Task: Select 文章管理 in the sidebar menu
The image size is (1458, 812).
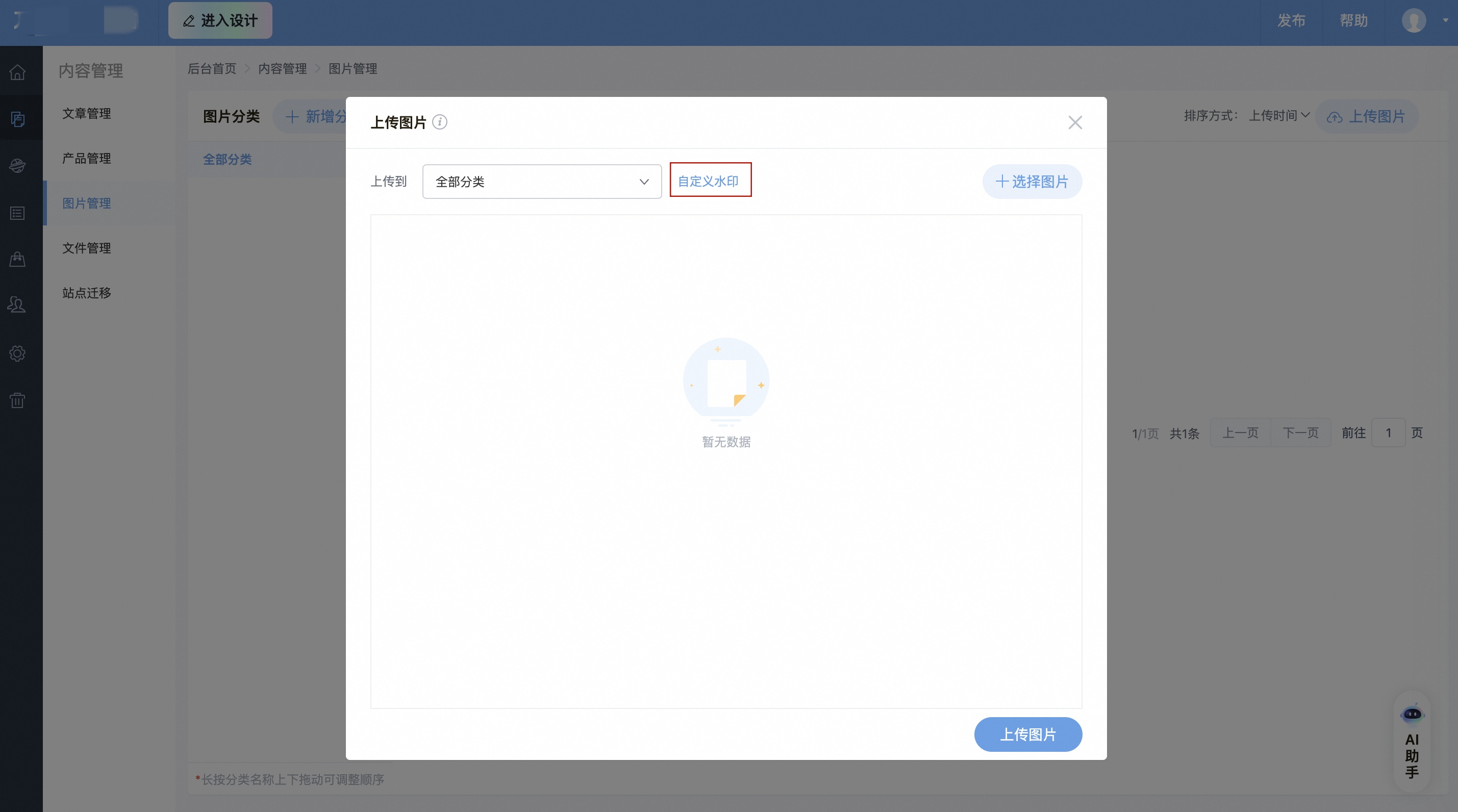Action: [x=86, y=113]
